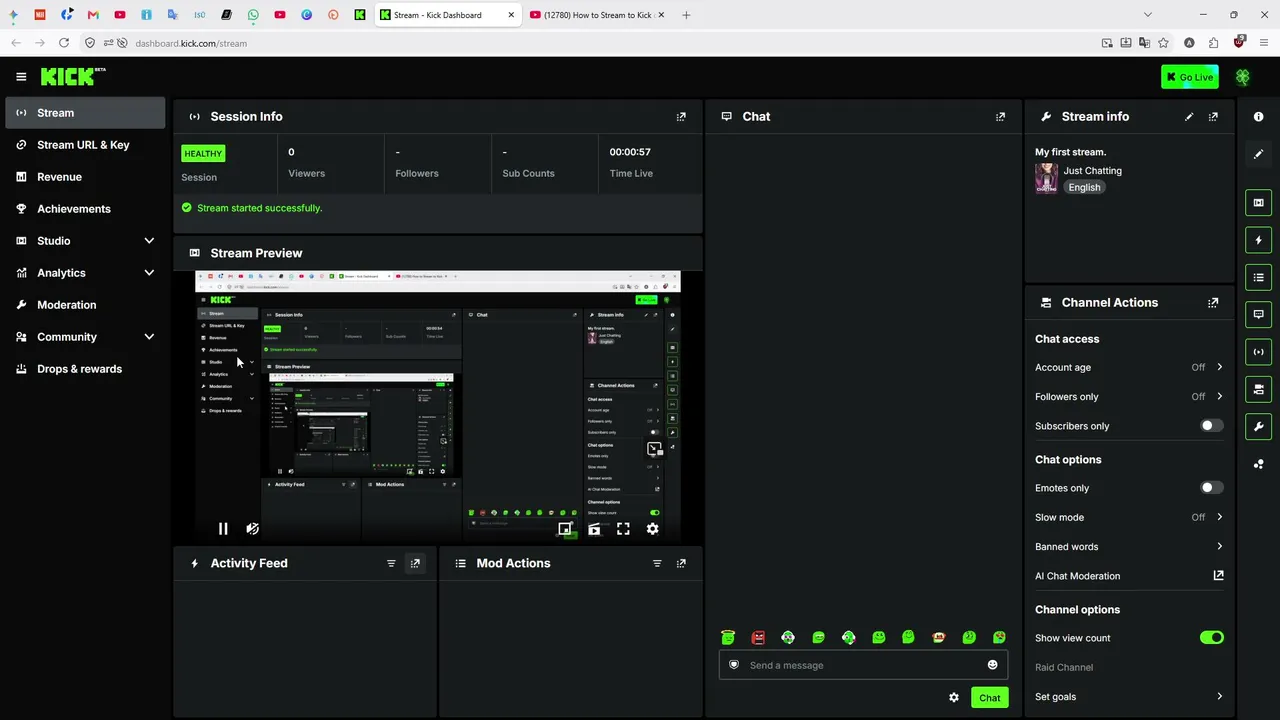Edit stream info with the header pencil icon
1280x720 pixels.
click(x=1189, y=117)
